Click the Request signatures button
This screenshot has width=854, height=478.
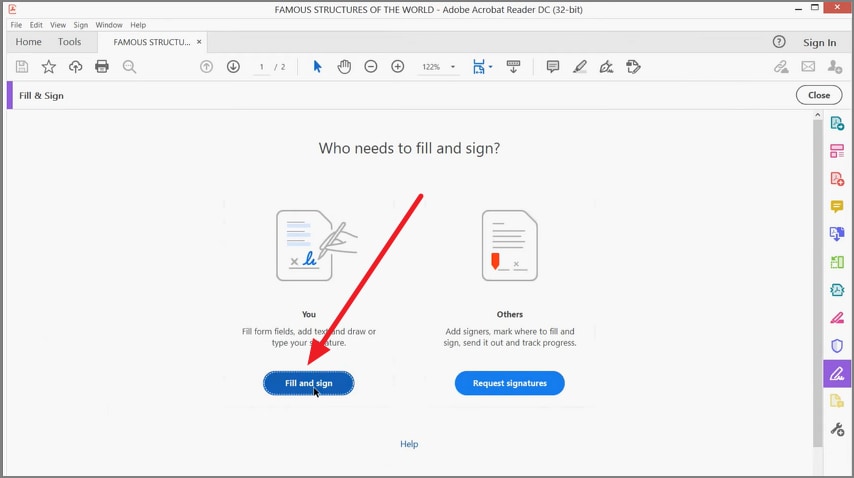tap(510, 383)
